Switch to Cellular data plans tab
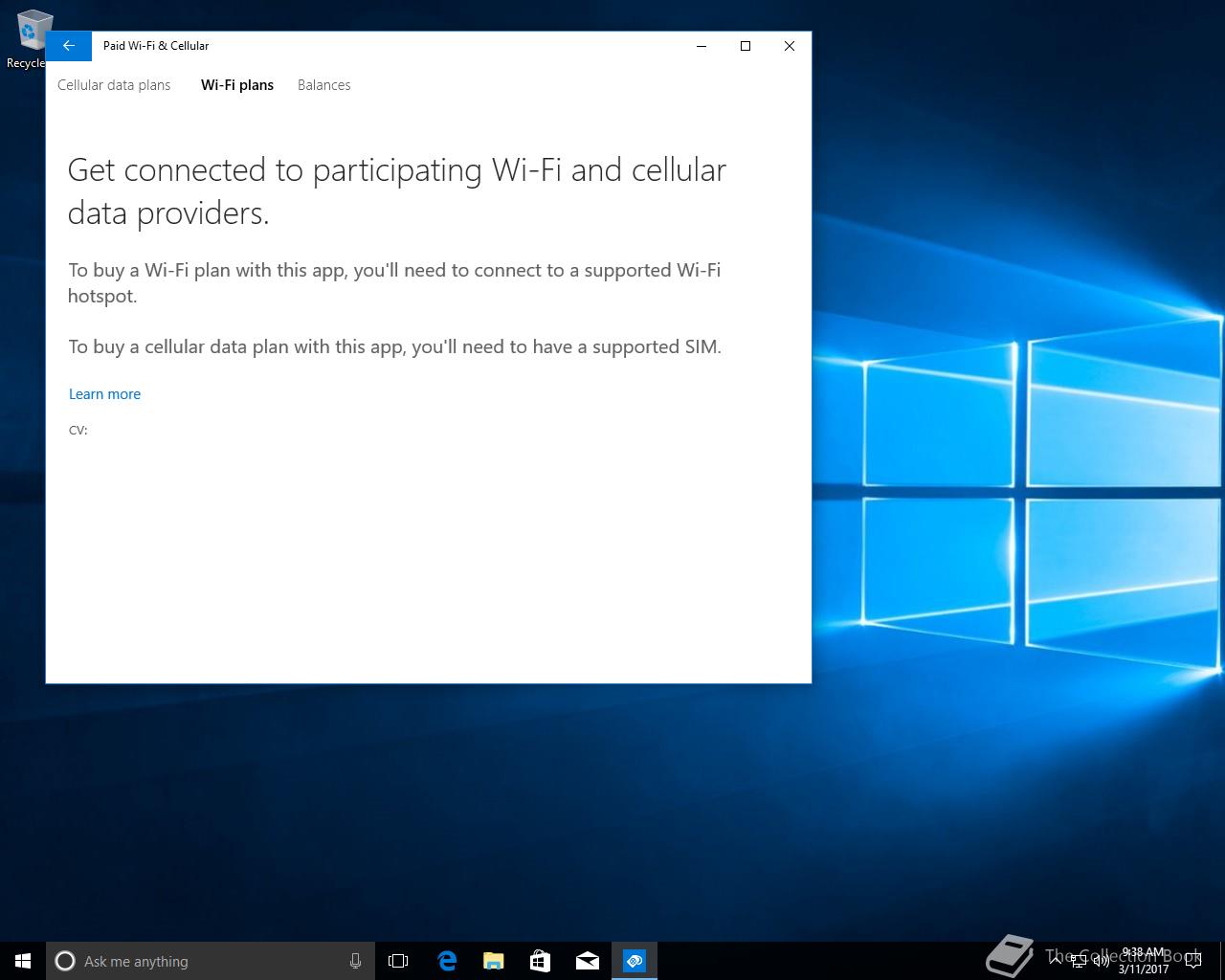 [x=114, y=85]
